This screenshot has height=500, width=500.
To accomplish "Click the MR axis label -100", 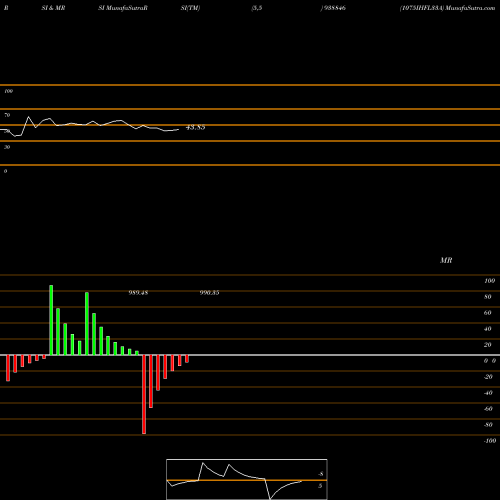I will click(490, 441).
